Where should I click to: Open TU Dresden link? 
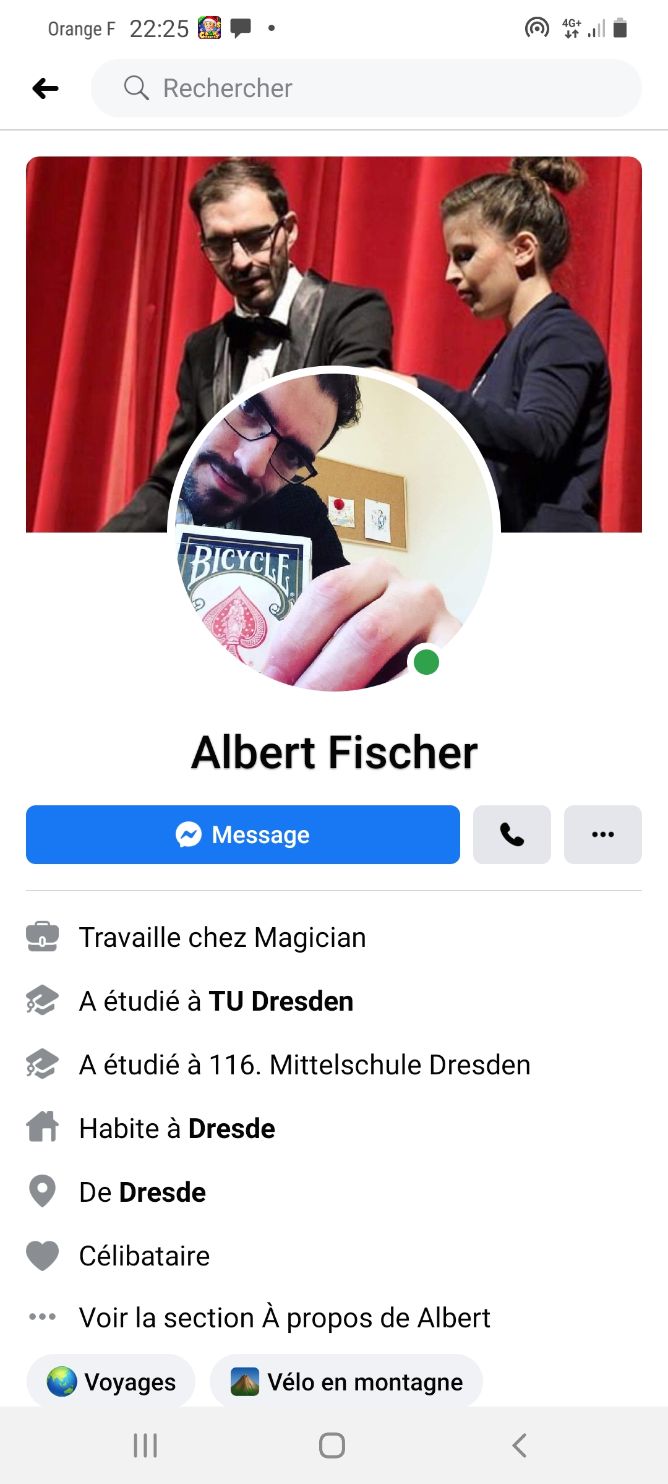click(x=281, y=1001)
